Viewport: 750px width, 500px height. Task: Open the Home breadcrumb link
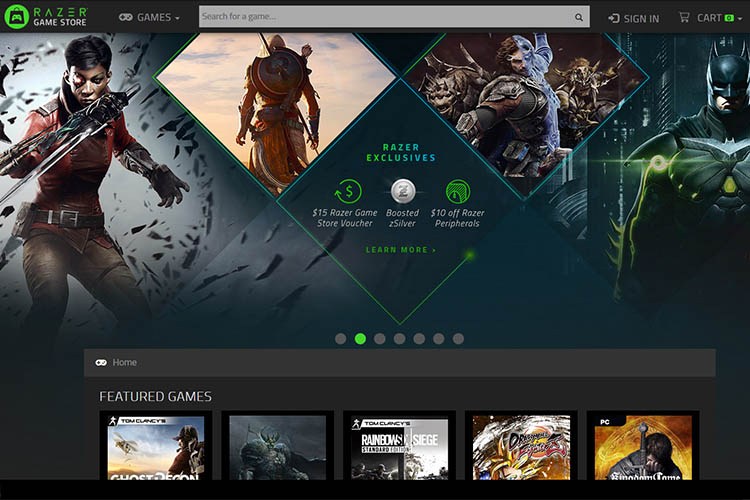coord(124,363)
